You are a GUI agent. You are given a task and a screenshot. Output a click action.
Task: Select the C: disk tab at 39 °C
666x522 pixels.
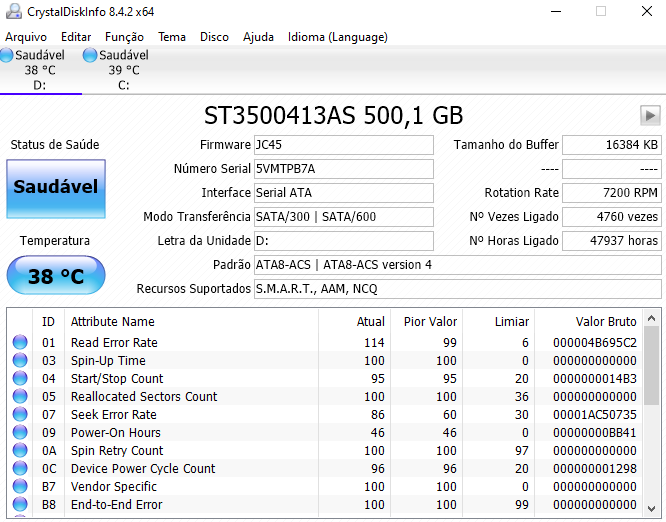(123, 70)
